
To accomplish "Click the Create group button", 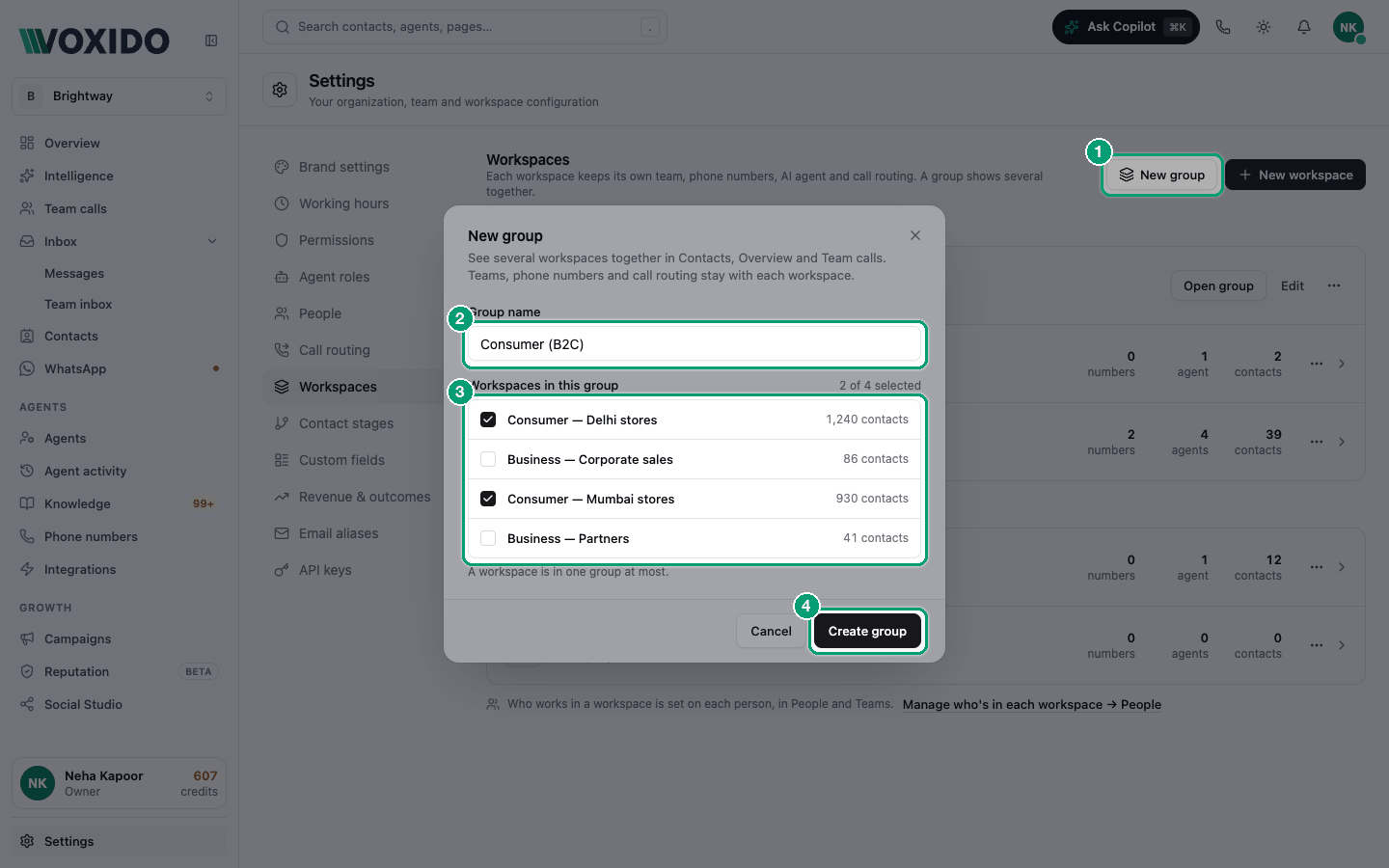I will 867,631.
